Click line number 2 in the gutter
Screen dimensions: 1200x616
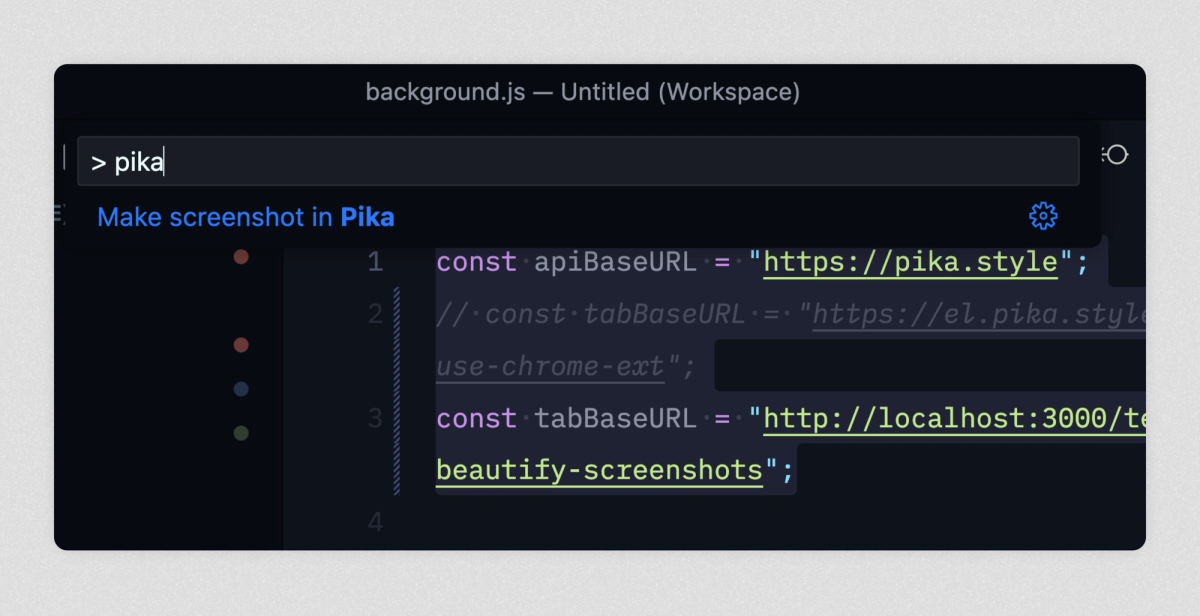(375, 315)
